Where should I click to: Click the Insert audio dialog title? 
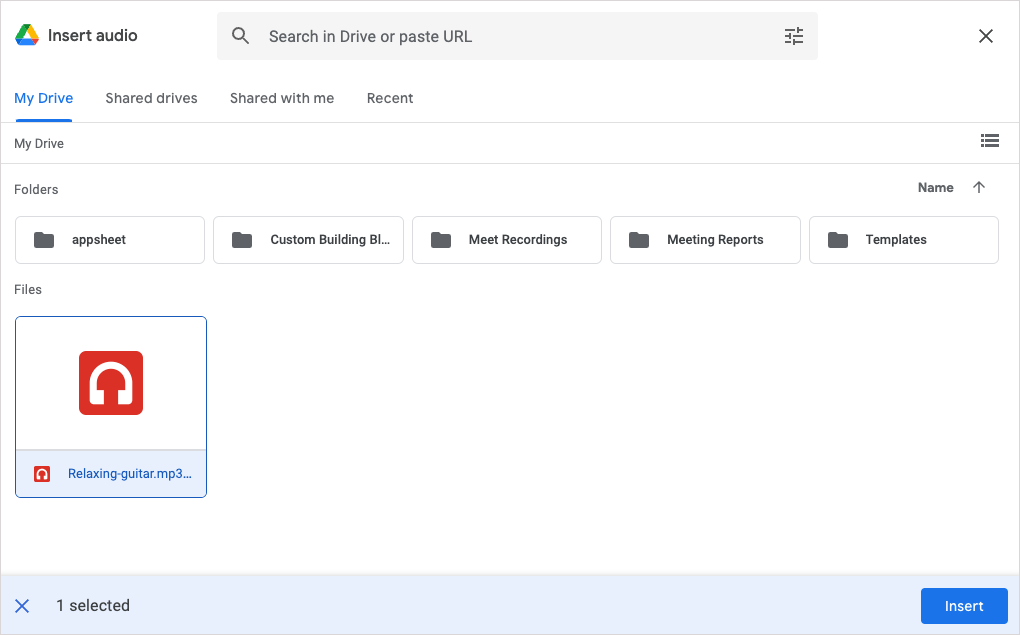(92, 35)
